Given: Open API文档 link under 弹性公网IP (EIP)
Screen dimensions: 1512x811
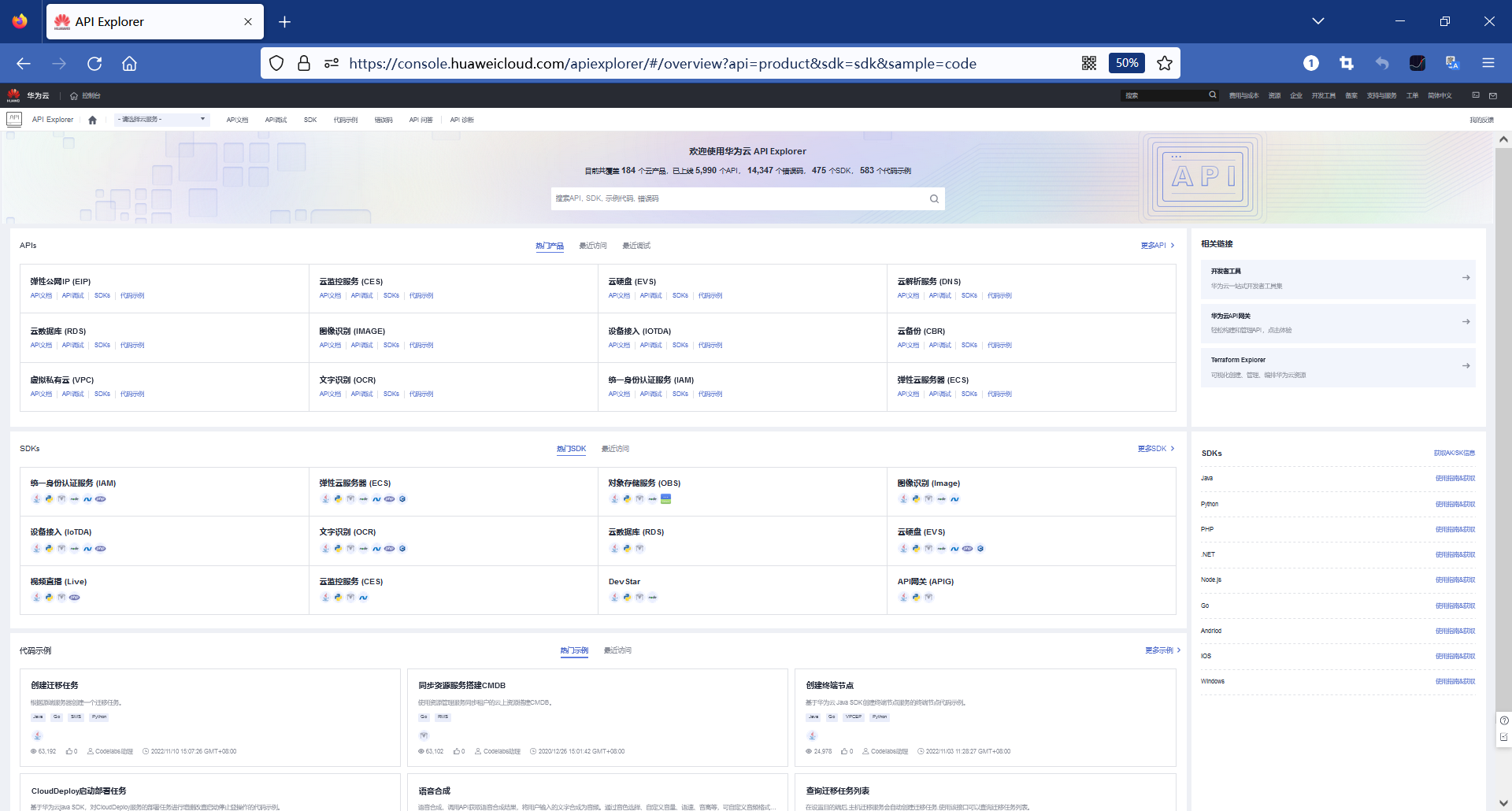Looking at the screenshot, I should click(x=41, y=296).
